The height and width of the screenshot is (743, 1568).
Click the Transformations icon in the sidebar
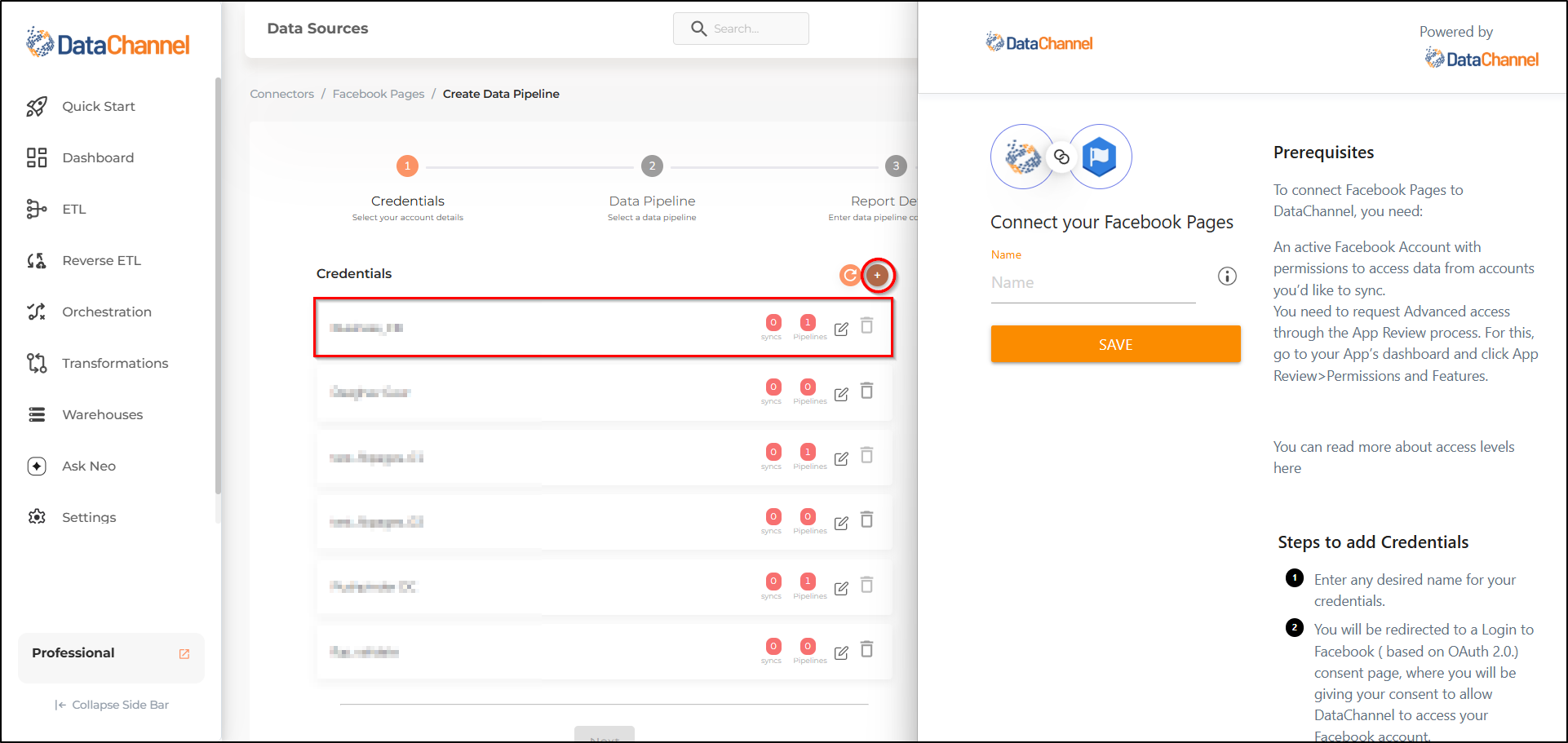click(37, 363)
